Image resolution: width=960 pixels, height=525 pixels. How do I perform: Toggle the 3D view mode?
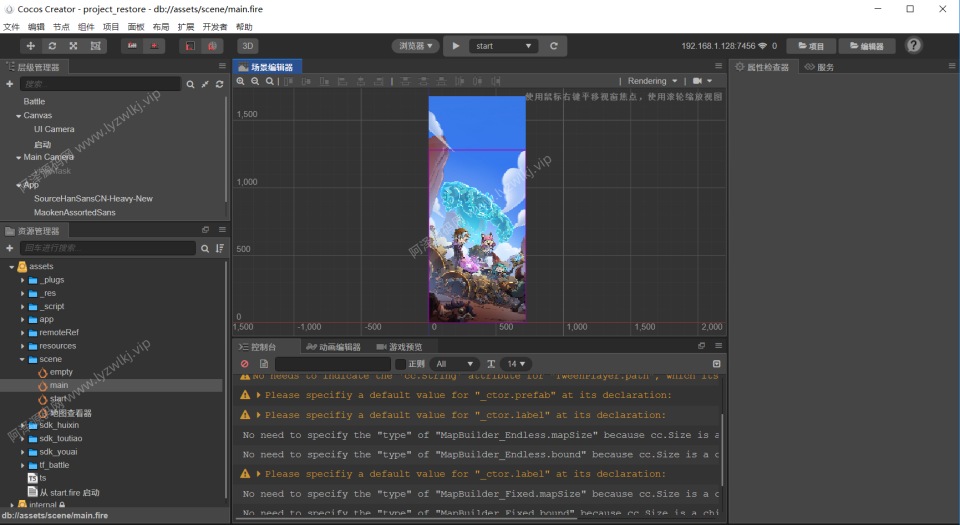[248, 46]
